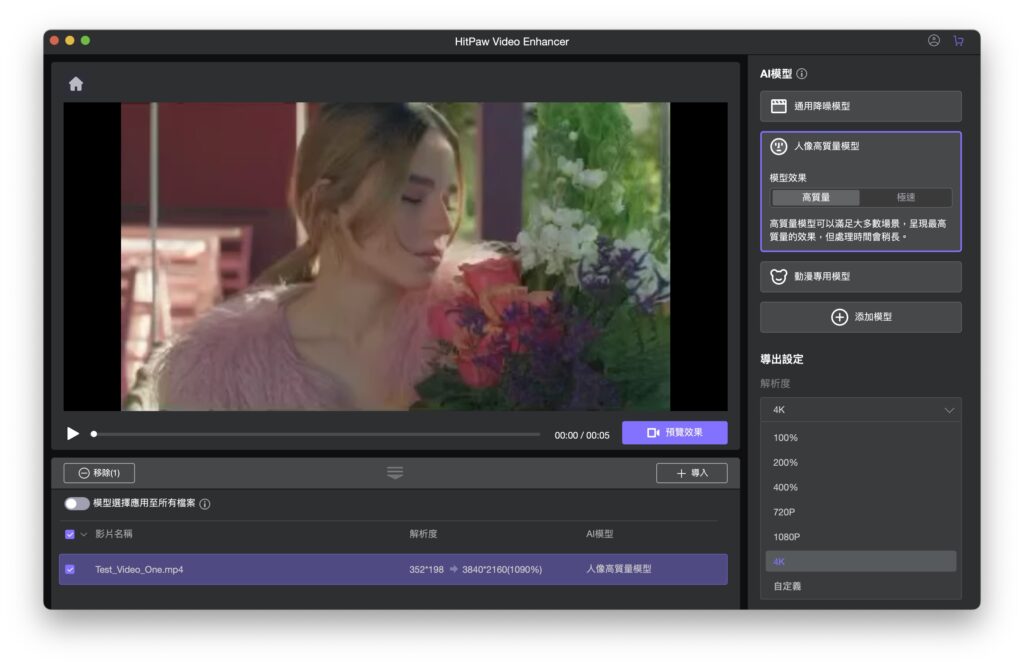Click the 3840*2160(1090%) resolution value
The width and height of the screenshot is (1024, 667).
[502, 570]
